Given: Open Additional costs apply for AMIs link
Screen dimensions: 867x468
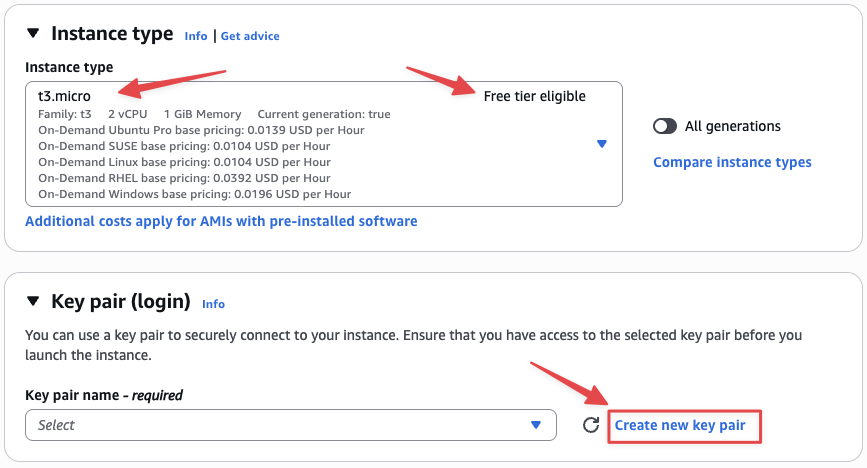Looking at the screenshot, I should (x=221, y=221).
